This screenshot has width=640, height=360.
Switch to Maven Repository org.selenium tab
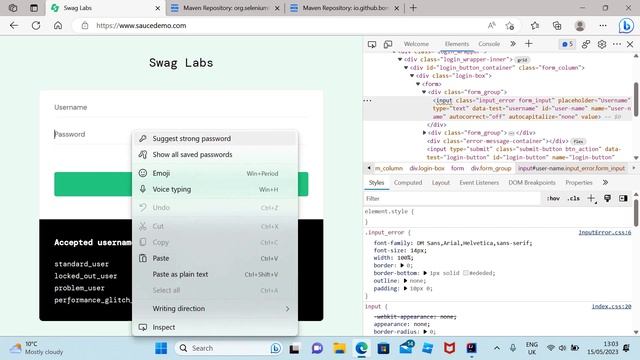(225, 8)
